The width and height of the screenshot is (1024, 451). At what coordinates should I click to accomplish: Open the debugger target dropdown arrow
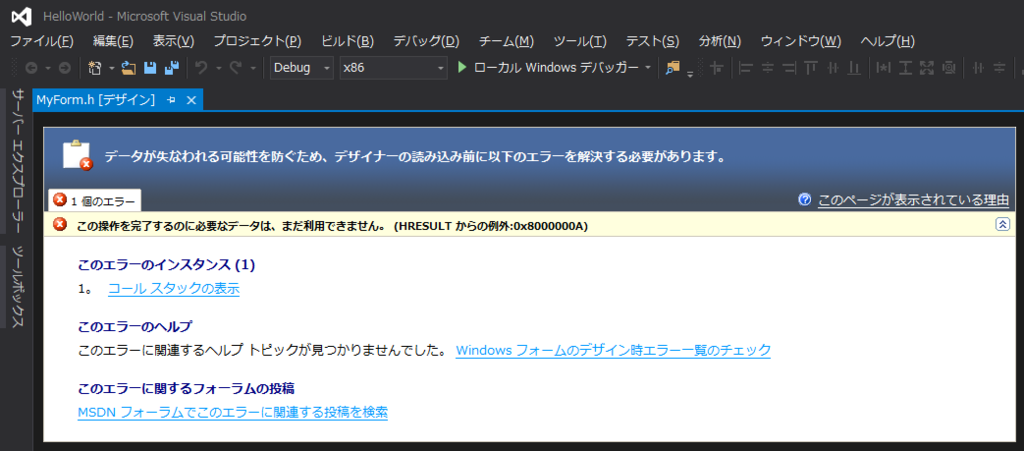(x=648, y=67)
